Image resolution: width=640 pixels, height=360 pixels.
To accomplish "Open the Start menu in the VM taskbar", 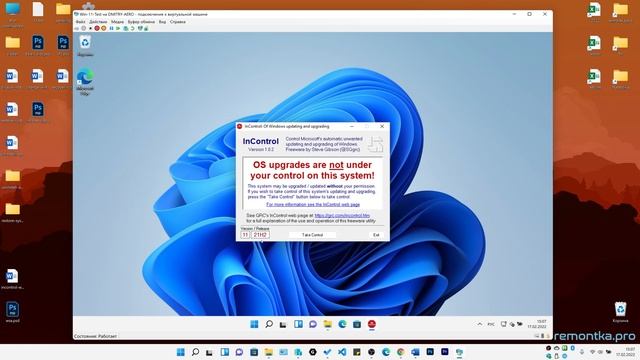I will [254, 324].
